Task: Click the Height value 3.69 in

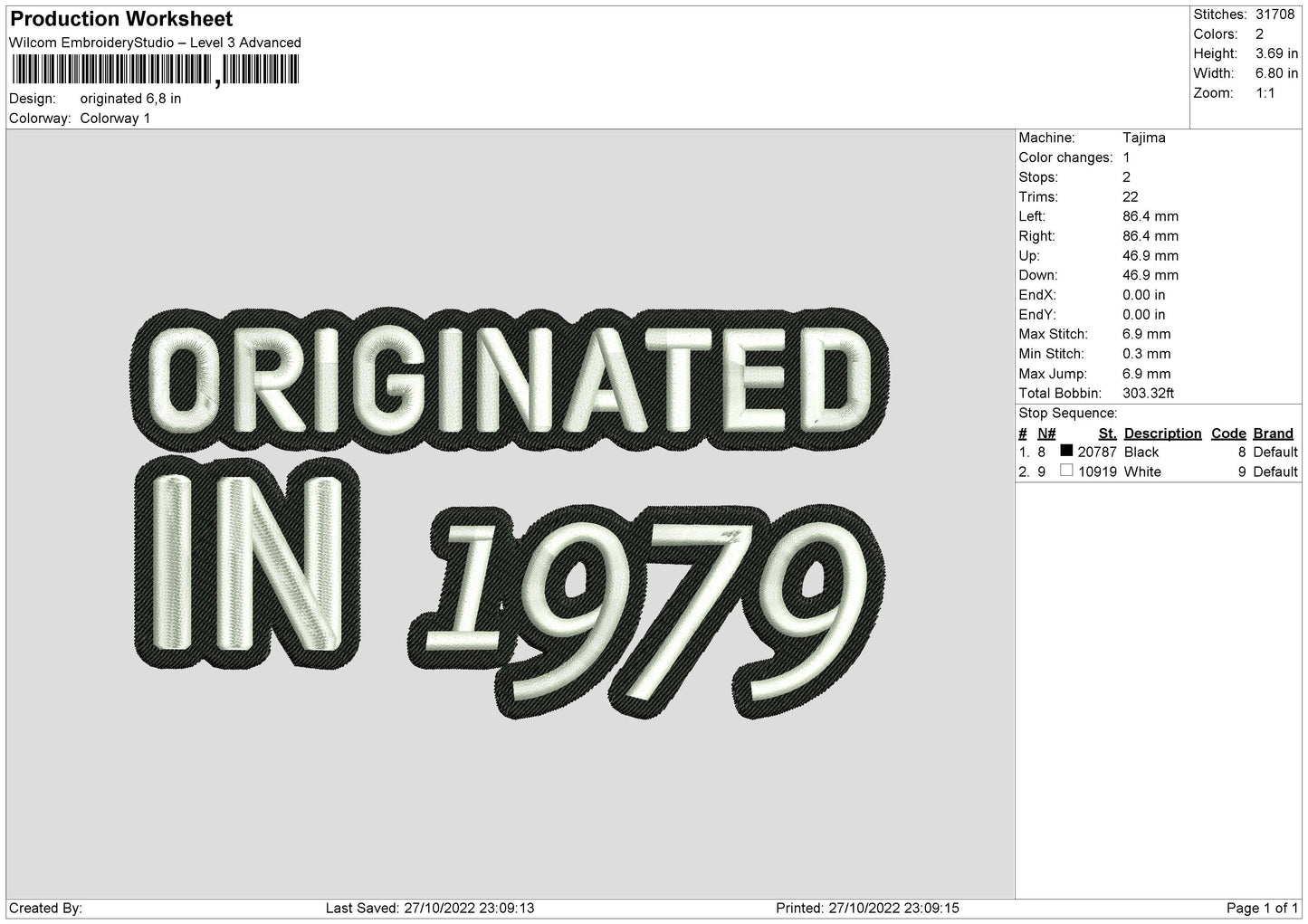Action: click(x=1276, y=54)
